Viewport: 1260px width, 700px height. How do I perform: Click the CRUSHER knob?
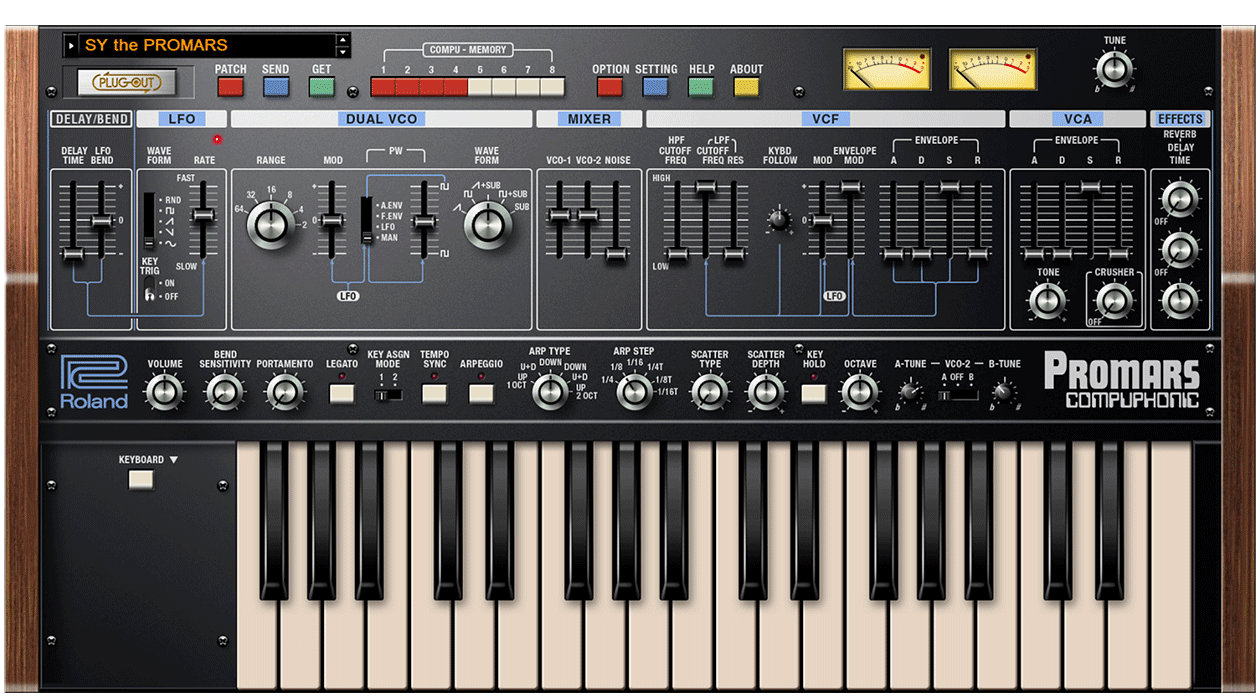[1114, 300]
